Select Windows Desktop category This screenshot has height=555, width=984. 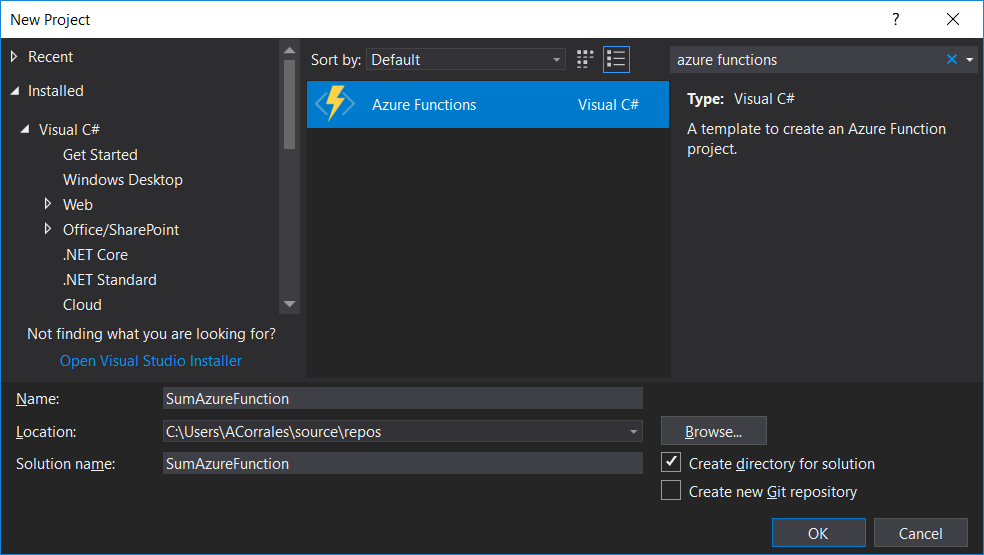pyautogui.click(x=123, y=180)
